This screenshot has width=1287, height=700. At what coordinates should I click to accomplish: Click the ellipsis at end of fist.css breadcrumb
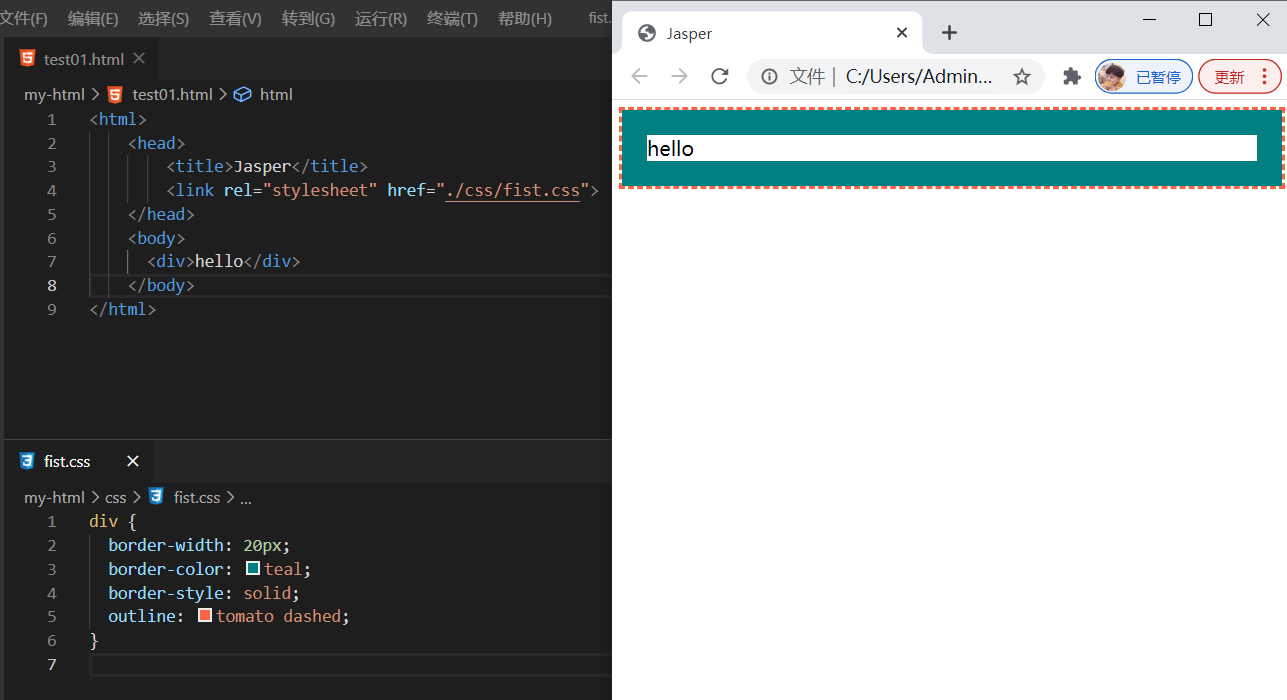pos(246,497)
